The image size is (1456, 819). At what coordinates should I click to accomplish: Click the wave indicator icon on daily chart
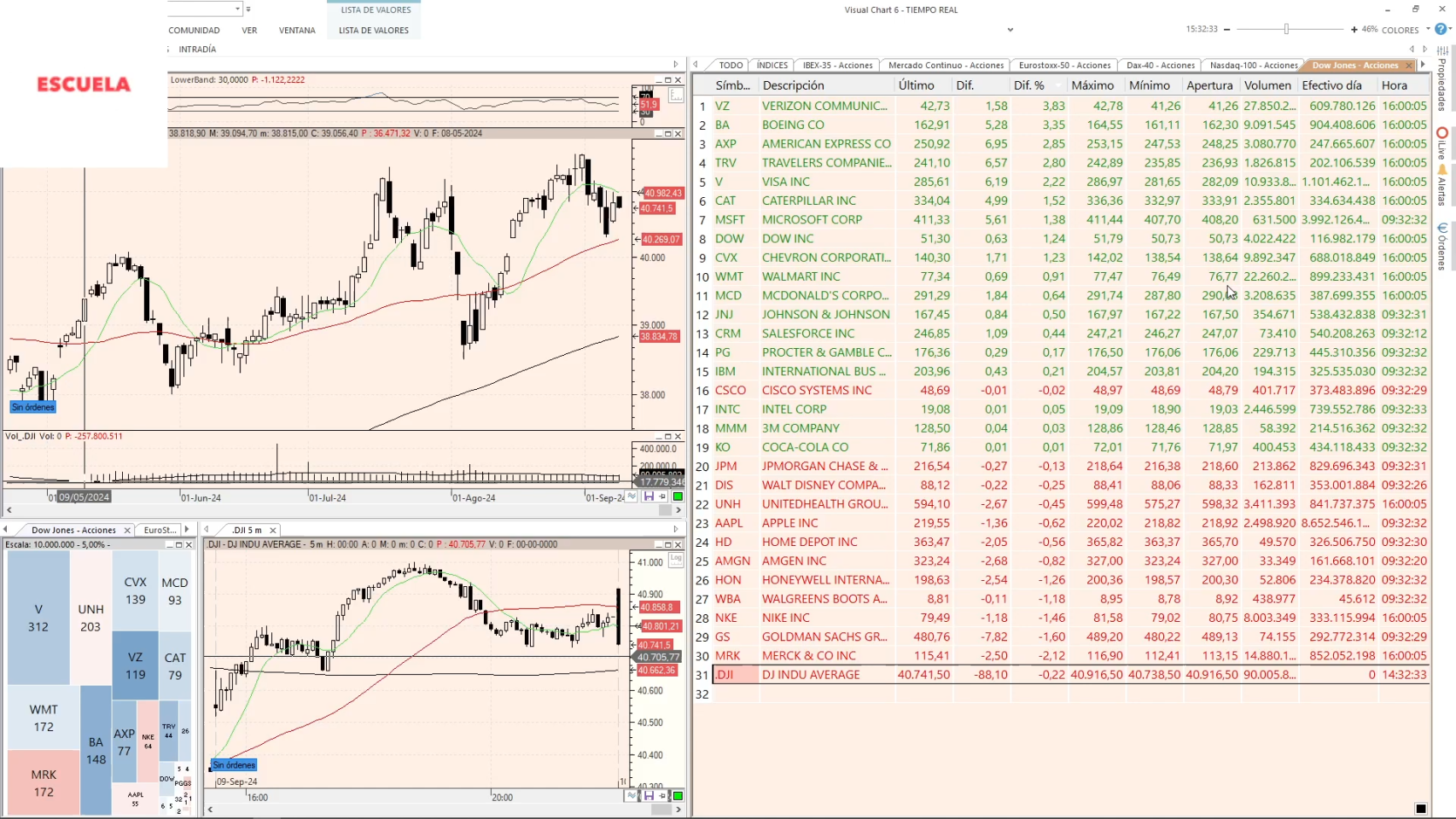[632, 497]
